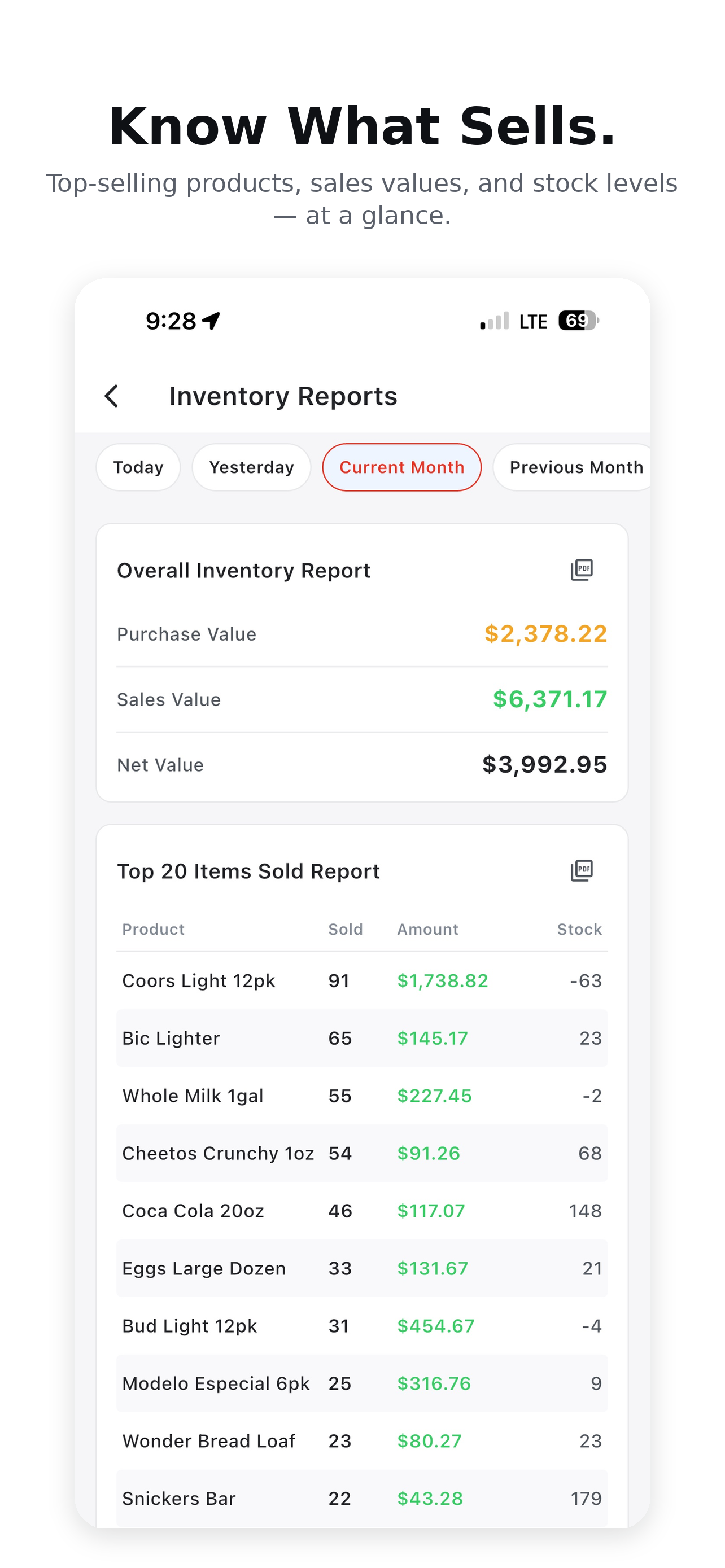Tap the 9:28 clock time
Viewport: 725px width, 1568px height.
click(171, 321)
